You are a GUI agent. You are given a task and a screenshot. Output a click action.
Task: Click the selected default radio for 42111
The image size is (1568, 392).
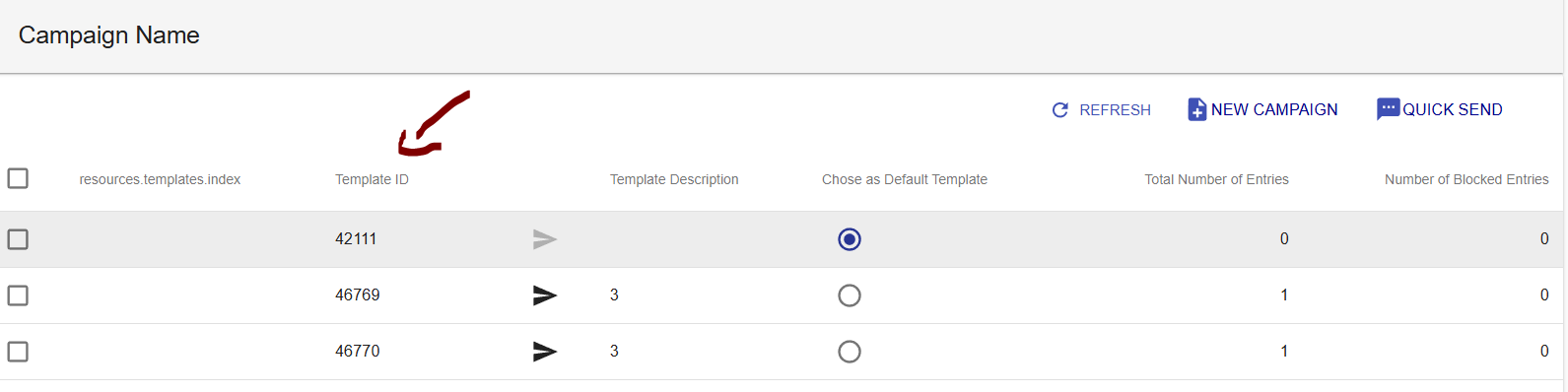coord(850,239)
